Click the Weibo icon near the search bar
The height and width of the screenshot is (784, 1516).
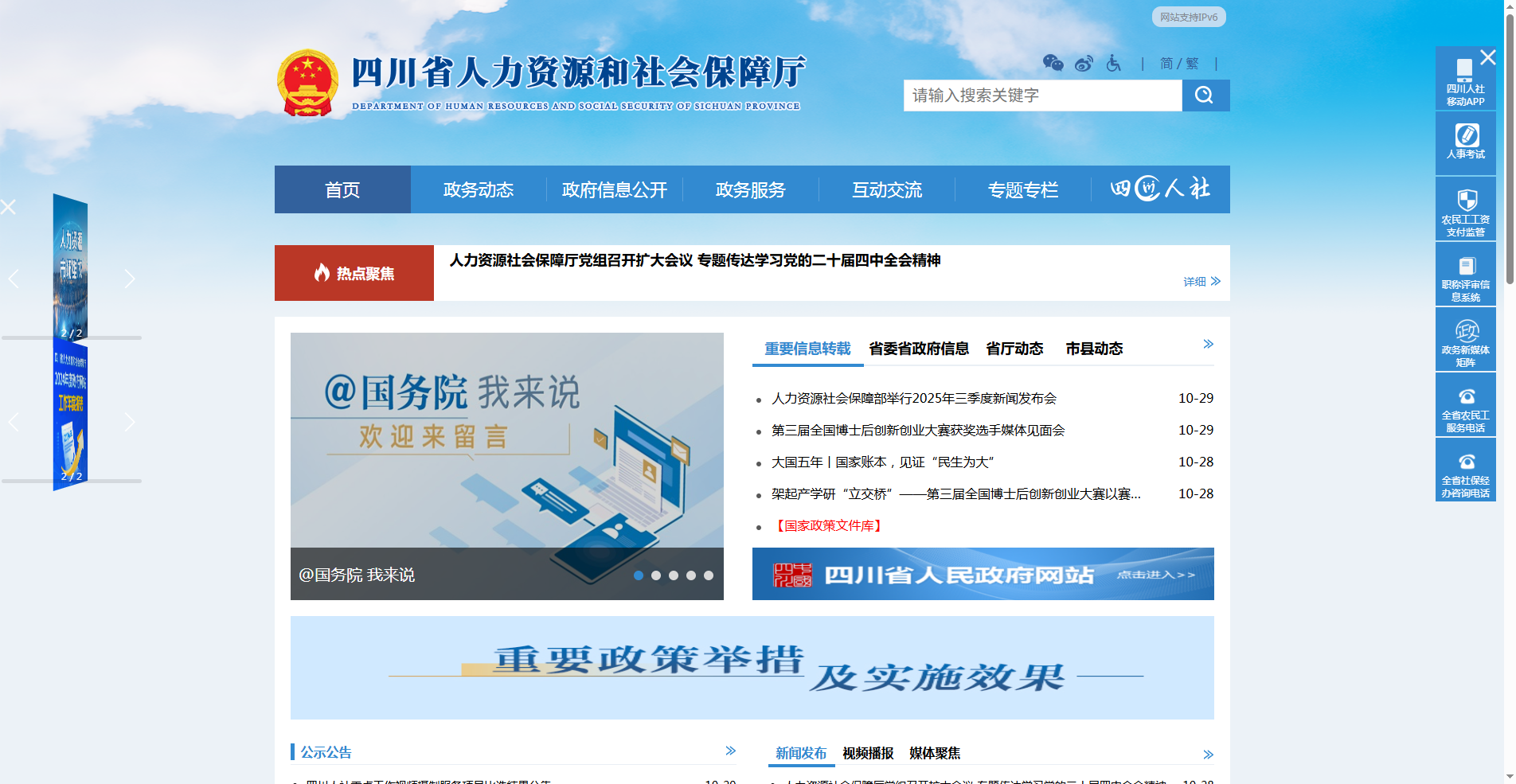[x=1083, y=64]
